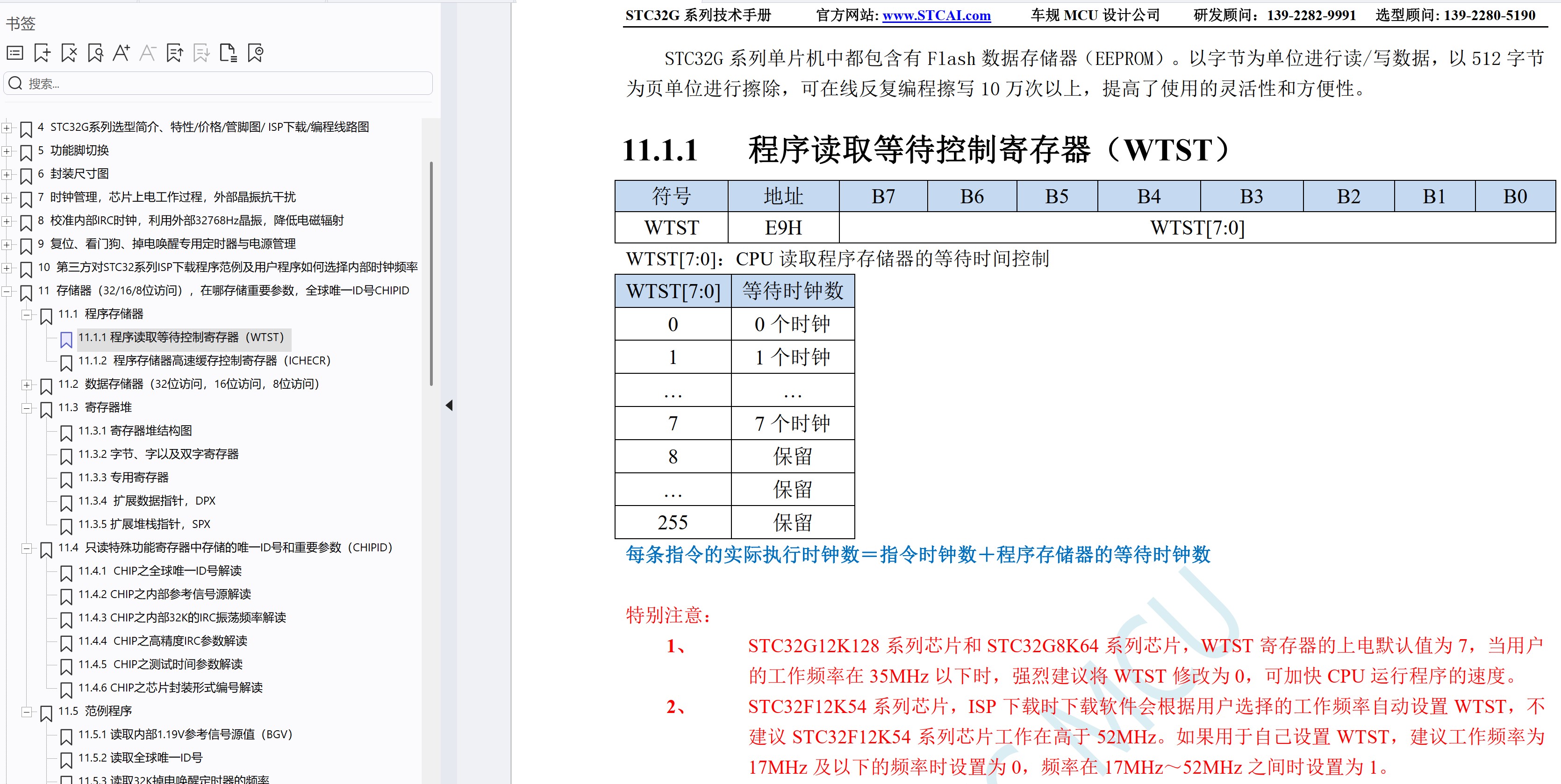This screenshot has width=1561, height=784.
Task: Collapse chapter 11 存储器
Action: 6,291
